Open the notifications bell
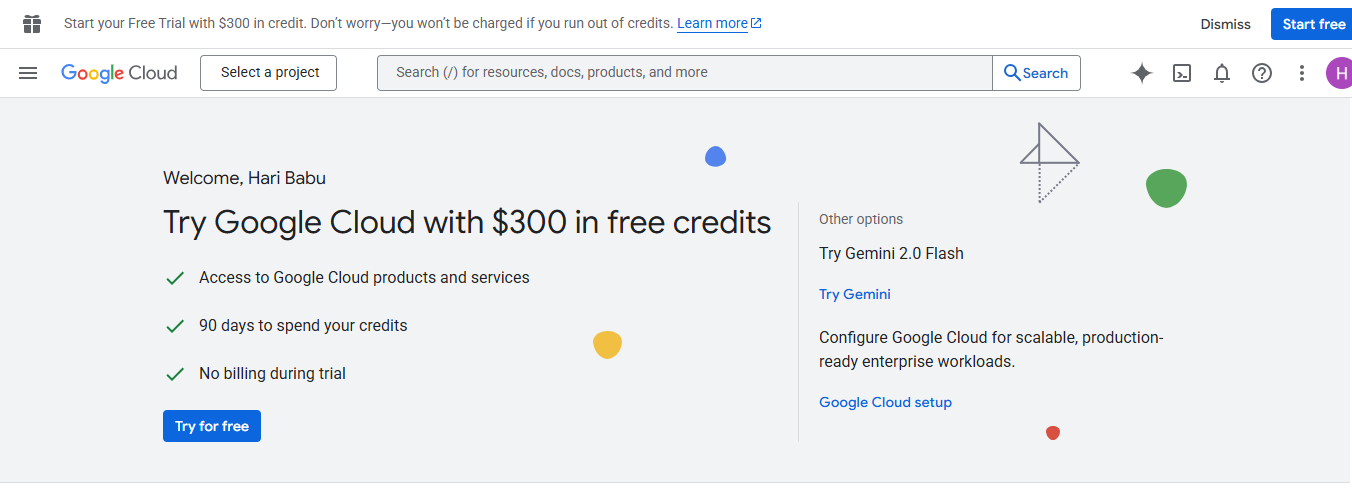Screen dimensions: 1352x502 [1222, 73]
